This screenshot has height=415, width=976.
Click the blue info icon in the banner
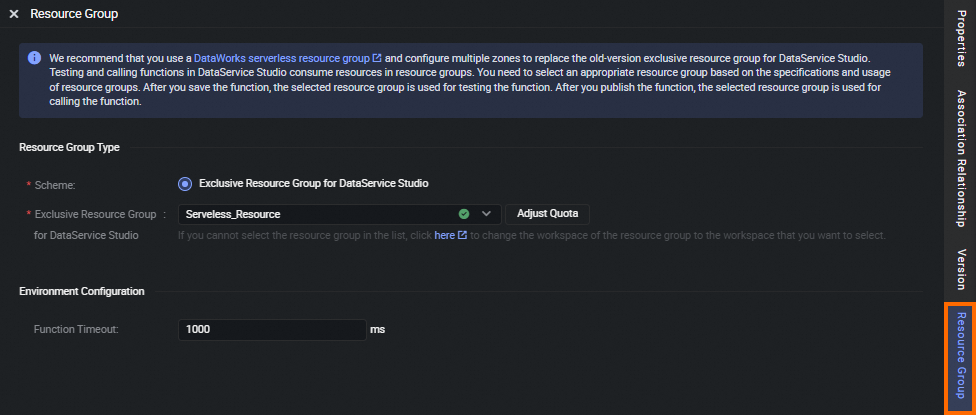[34, 58]
